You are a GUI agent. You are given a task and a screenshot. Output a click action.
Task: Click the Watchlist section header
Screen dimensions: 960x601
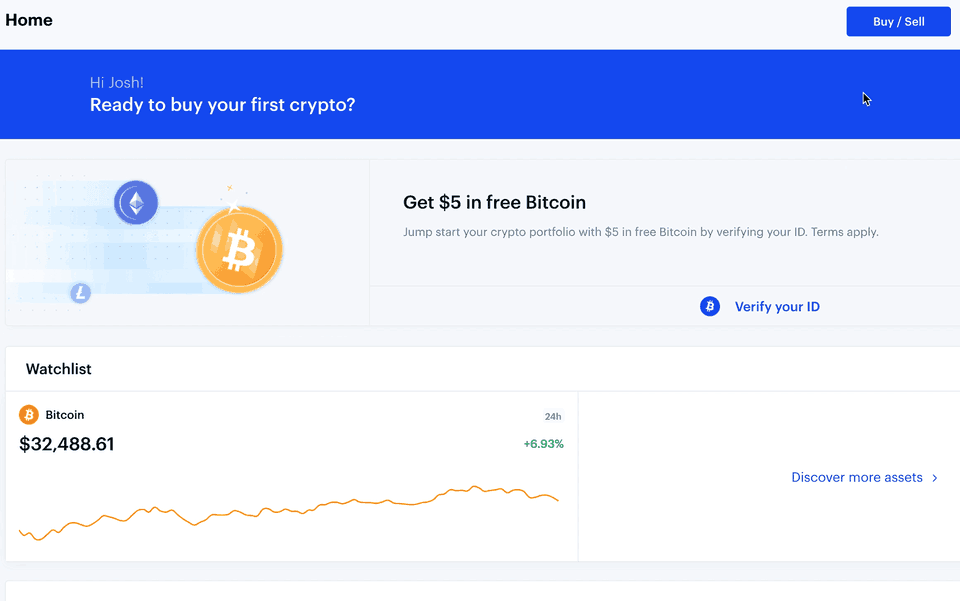(x=58, y=369)
